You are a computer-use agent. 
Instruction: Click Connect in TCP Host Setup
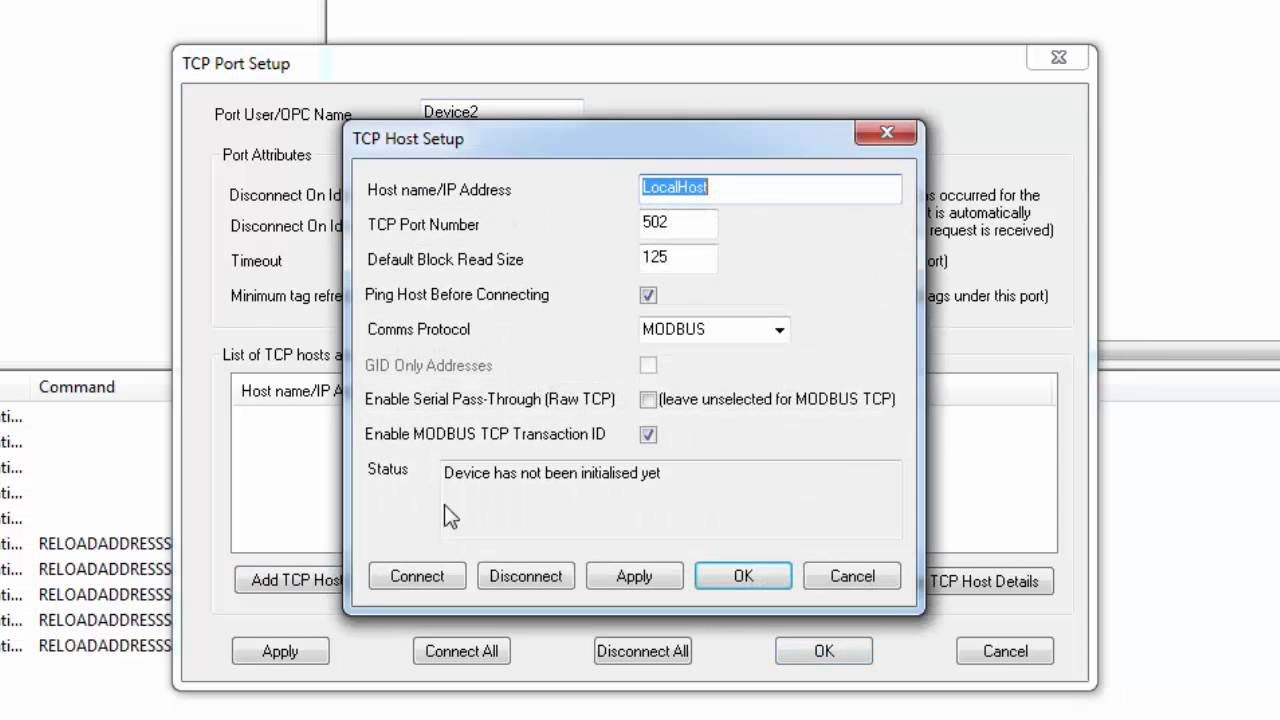pos(417,576)
